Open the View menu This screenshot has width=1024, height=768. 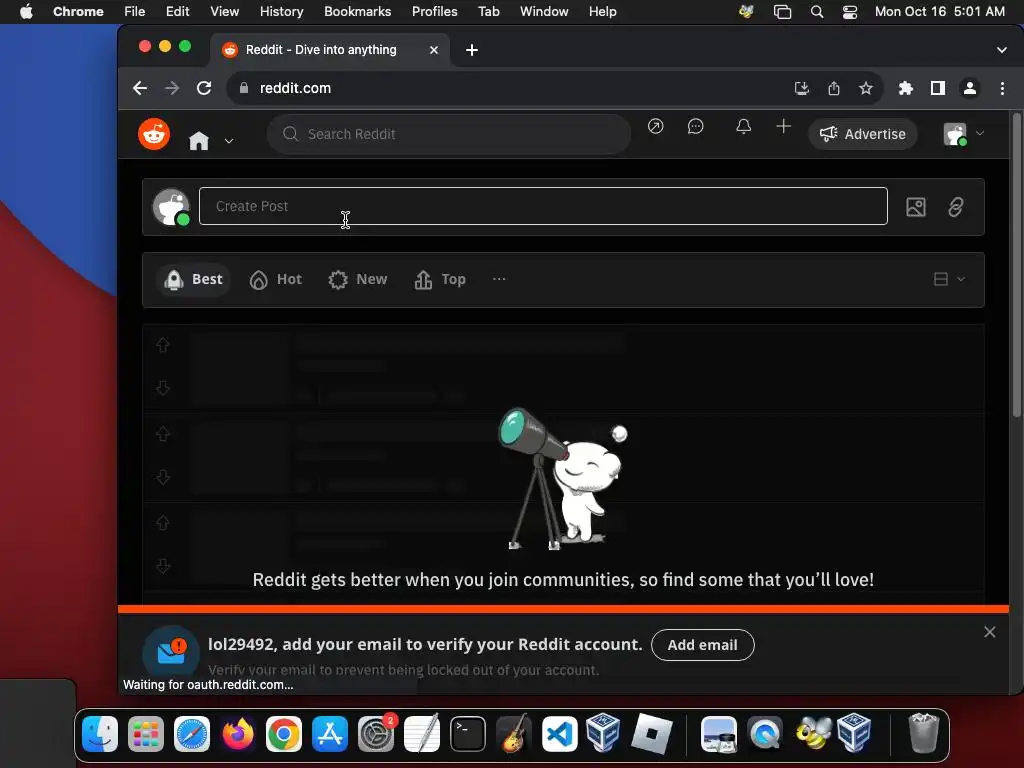pyautogui.click(x=225, y=12)
